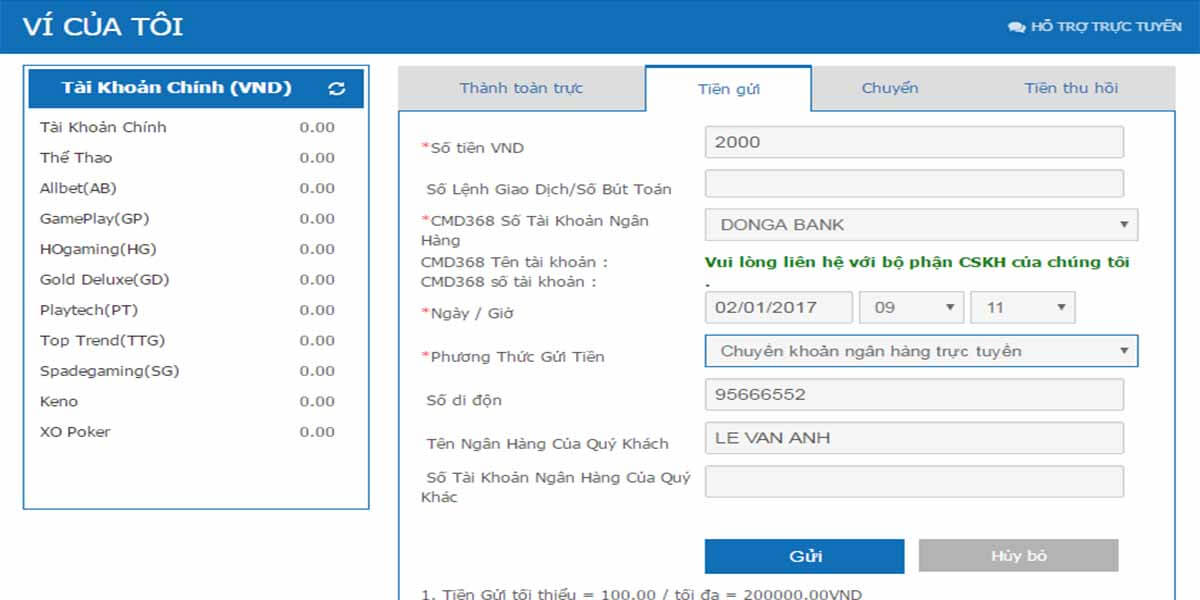Click the GamePlay(GP) wallet entry
This screenshot has height=600, width=1200.
pos(188,219)
